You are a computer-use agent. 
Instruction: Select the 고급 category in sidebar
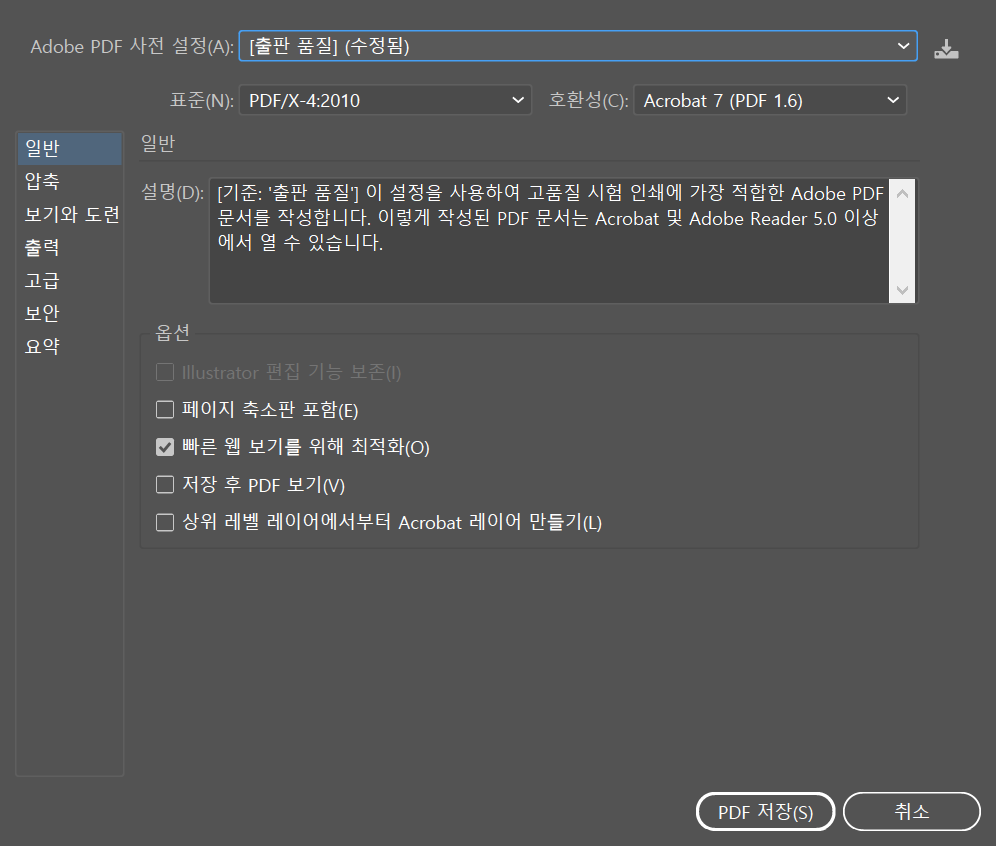(x=69, y=281)
